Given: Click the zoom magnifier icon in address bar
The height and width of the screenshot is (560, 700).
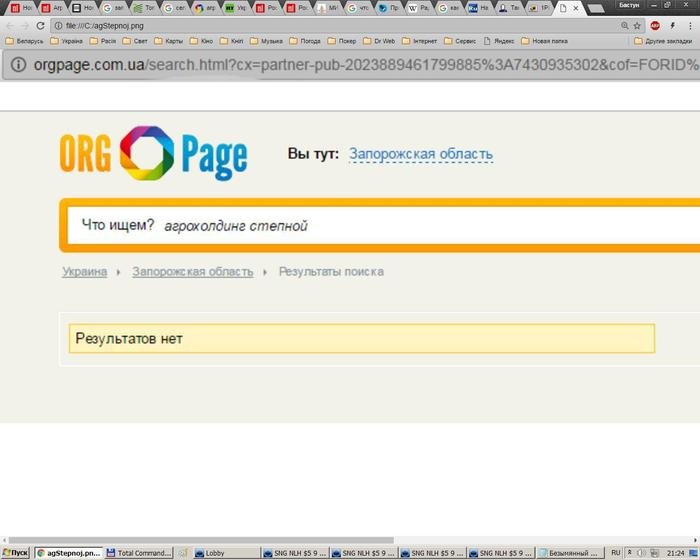Looking at the screenshot, I should pyautogui.click(x=624, y=25).
